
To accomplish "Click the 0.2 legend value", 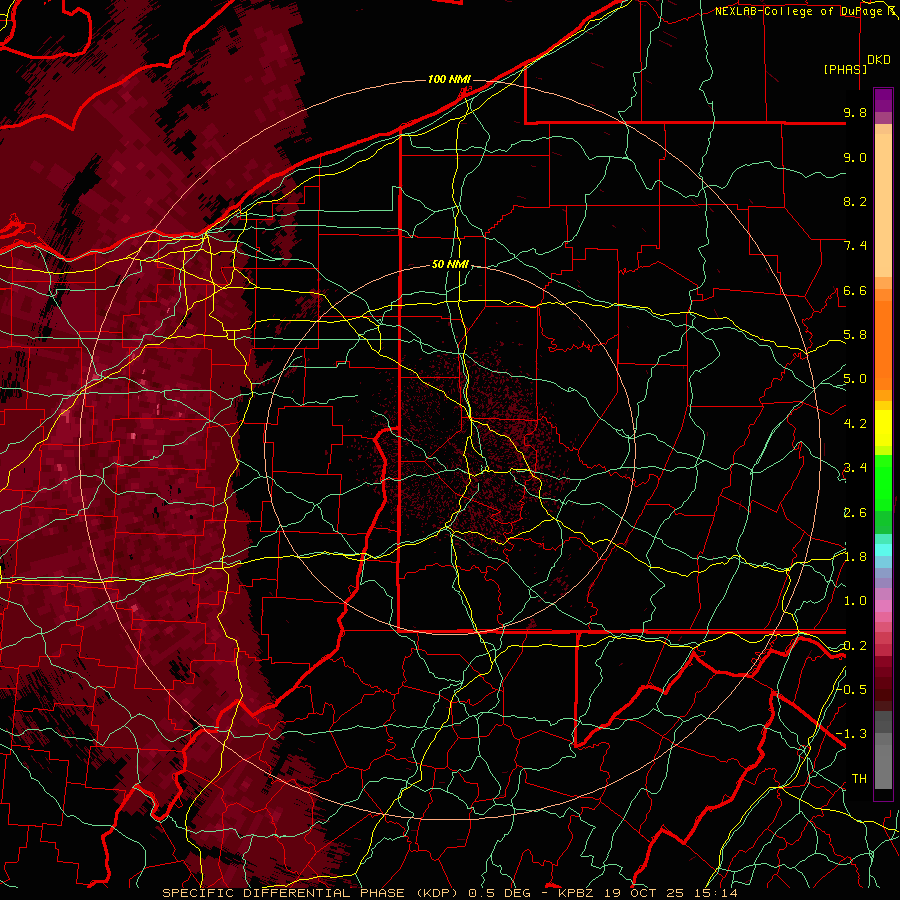I will tap(855, 646).
